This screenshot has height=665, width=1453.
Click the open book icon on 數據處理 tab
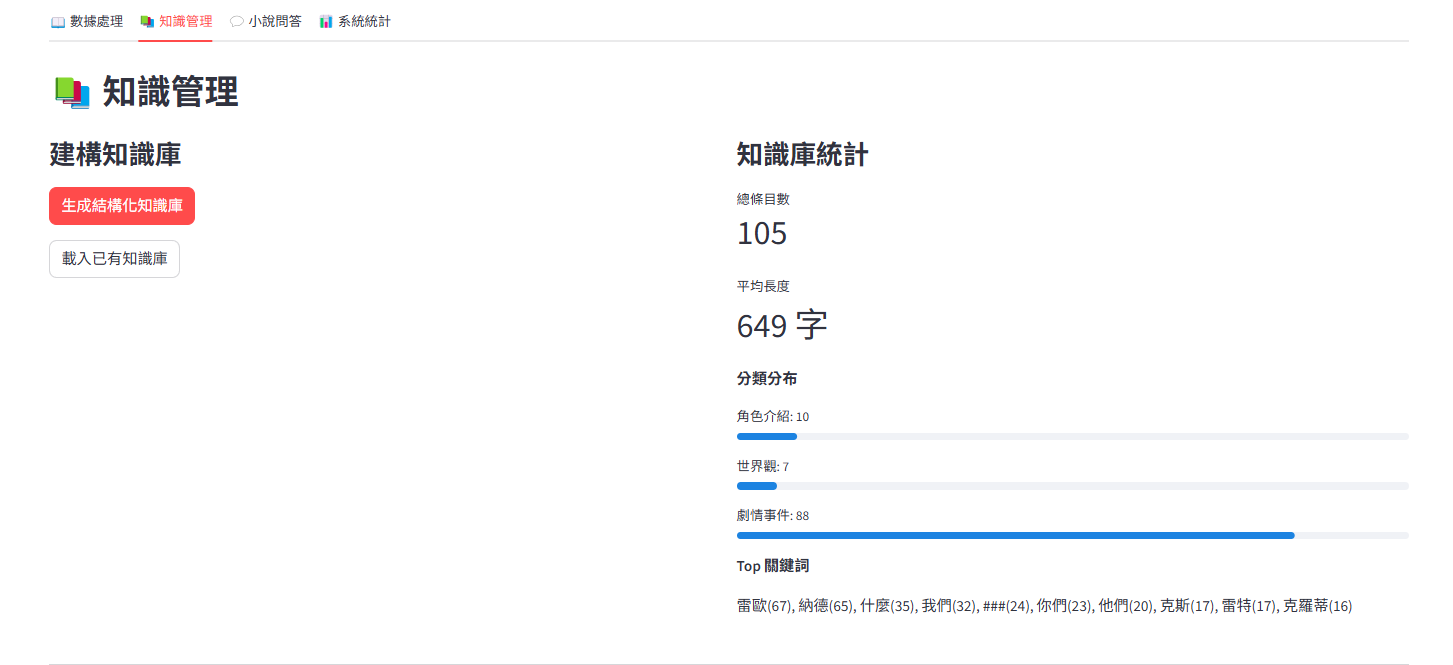click(x=58, y=21)
